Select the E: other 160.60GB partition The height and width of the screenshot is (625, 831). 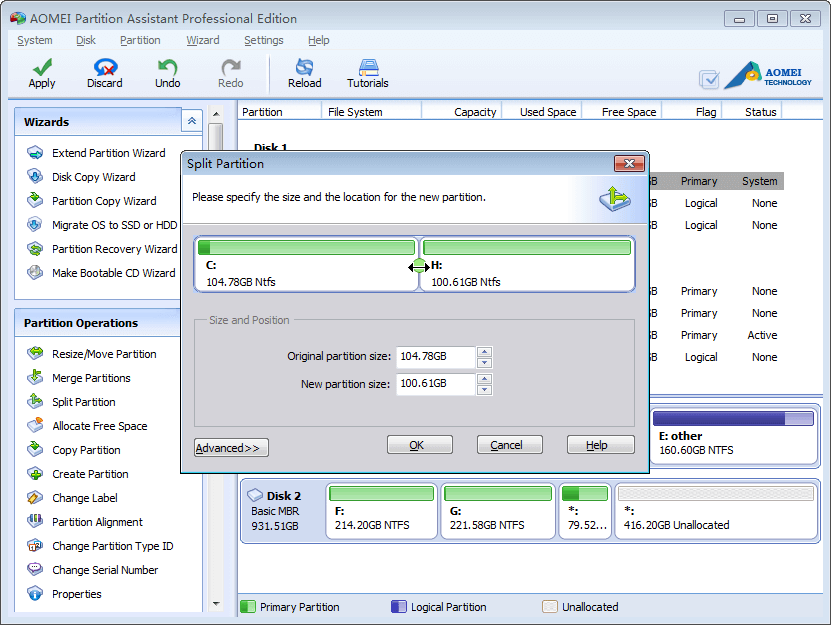[734, 435]
